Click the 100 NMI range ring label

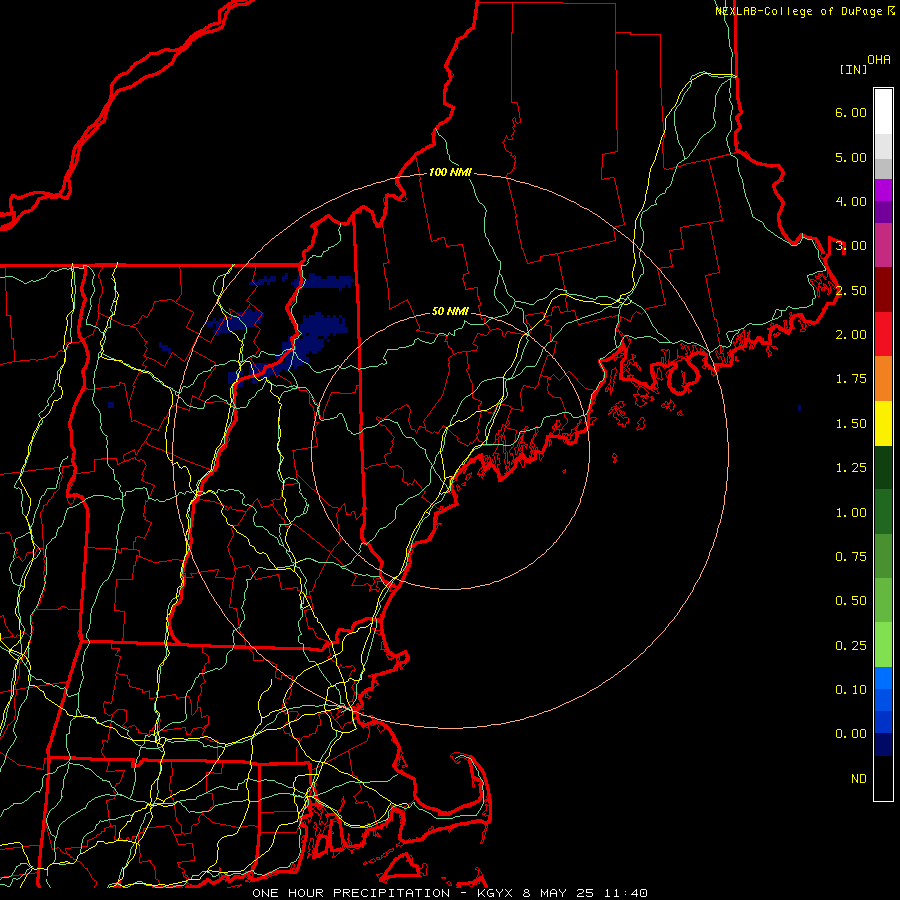[x=450, y=172]
